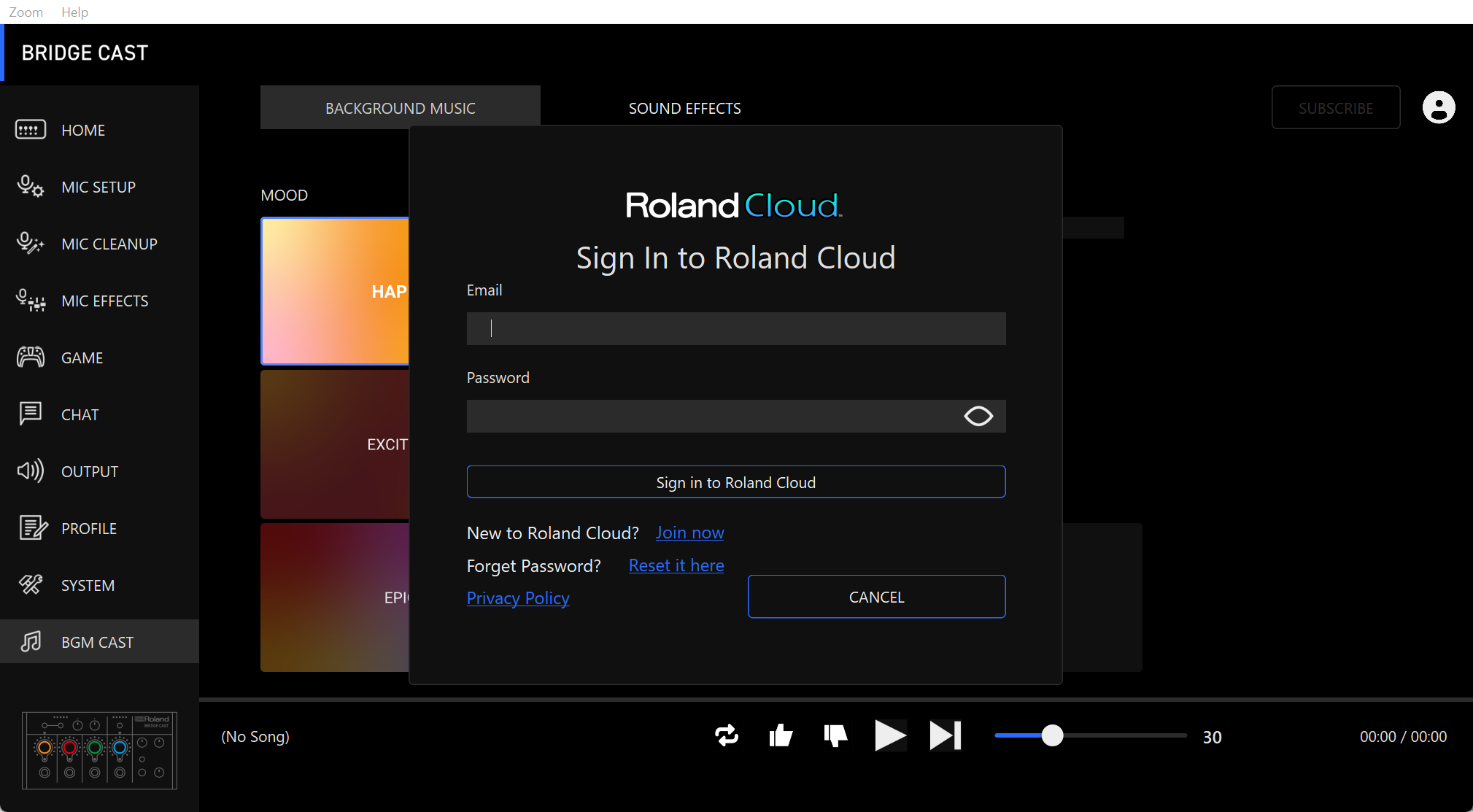Click the PROFILE sidebar label
1473x812 pixels.
tap(89, 528)
